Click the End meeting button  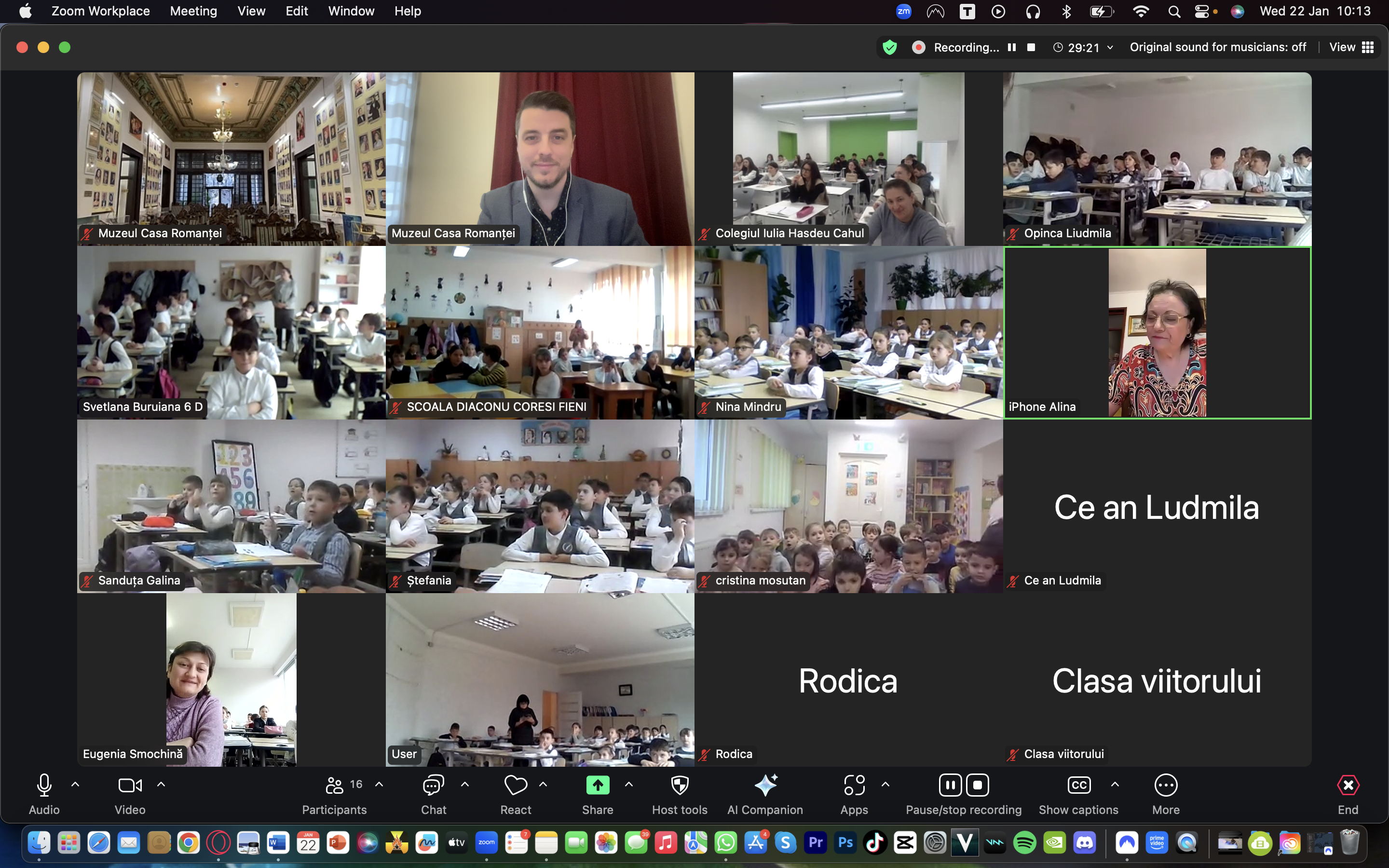coord(1348,786)
